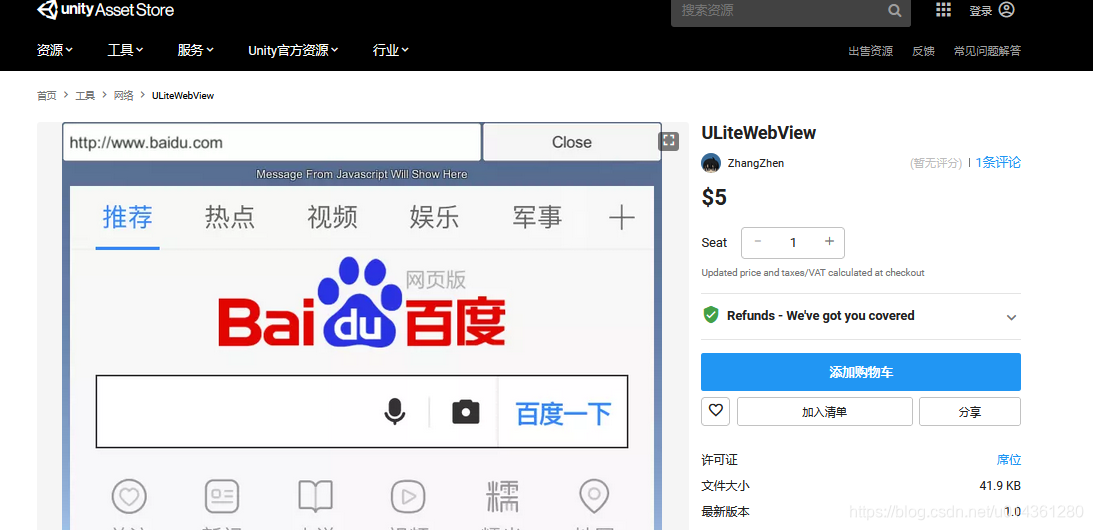Click 登录 to sign in

click(980, 11)
